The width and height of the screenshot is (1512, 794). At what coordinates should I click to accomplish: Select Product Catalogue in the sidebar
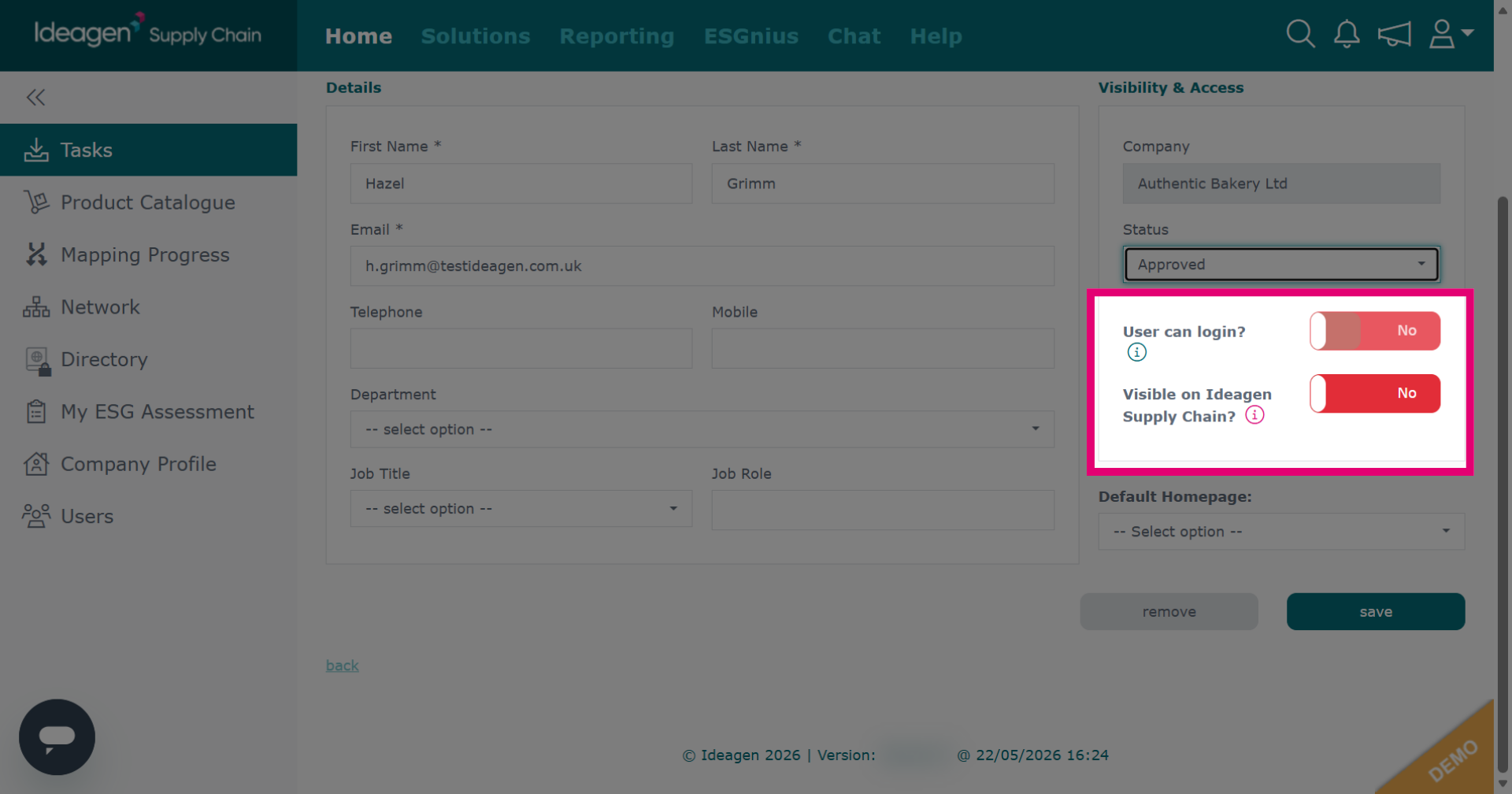coord(148,202)
